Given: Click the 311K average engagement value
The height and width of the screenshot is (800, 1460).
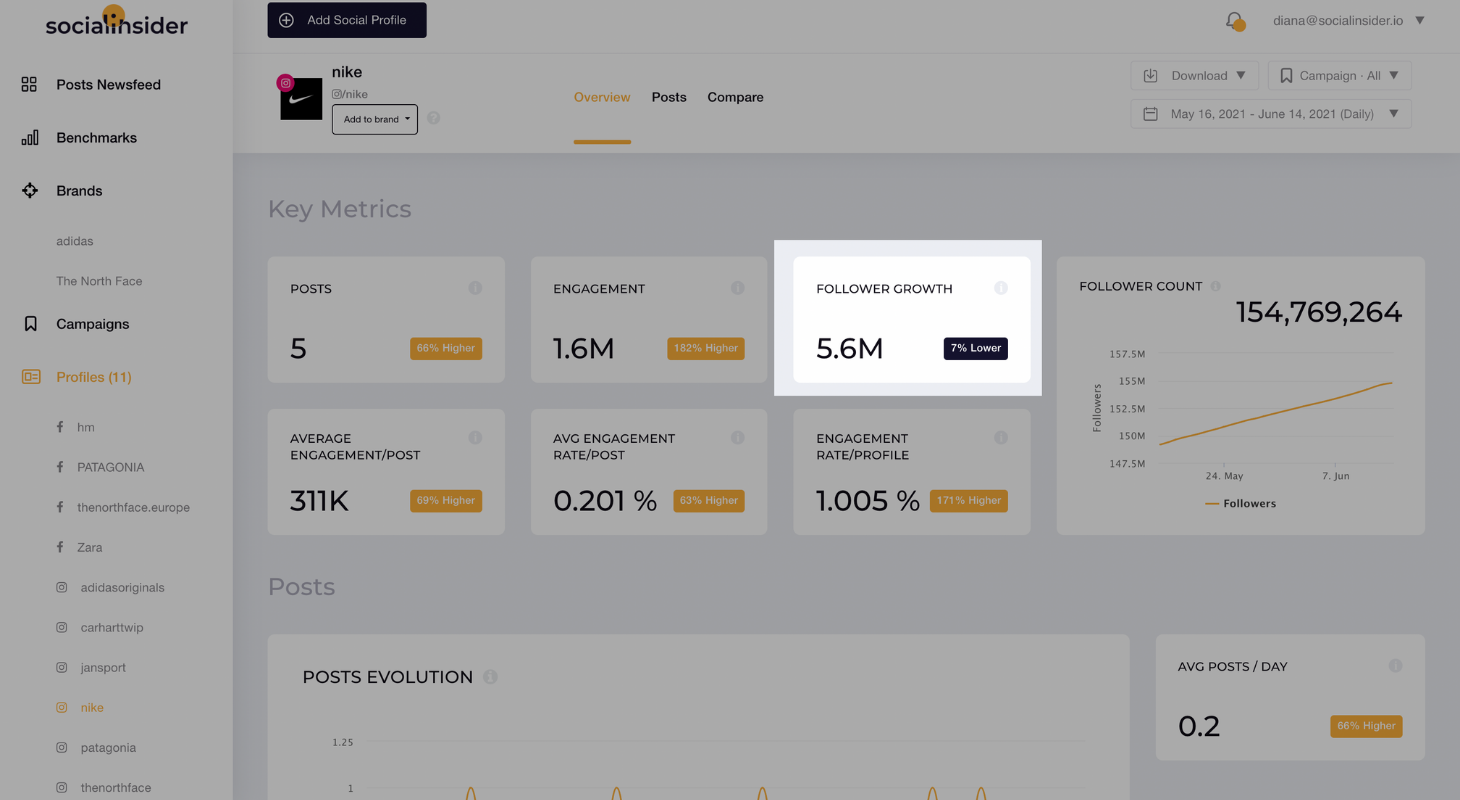Looking at the screenshot, I should 319,500.
